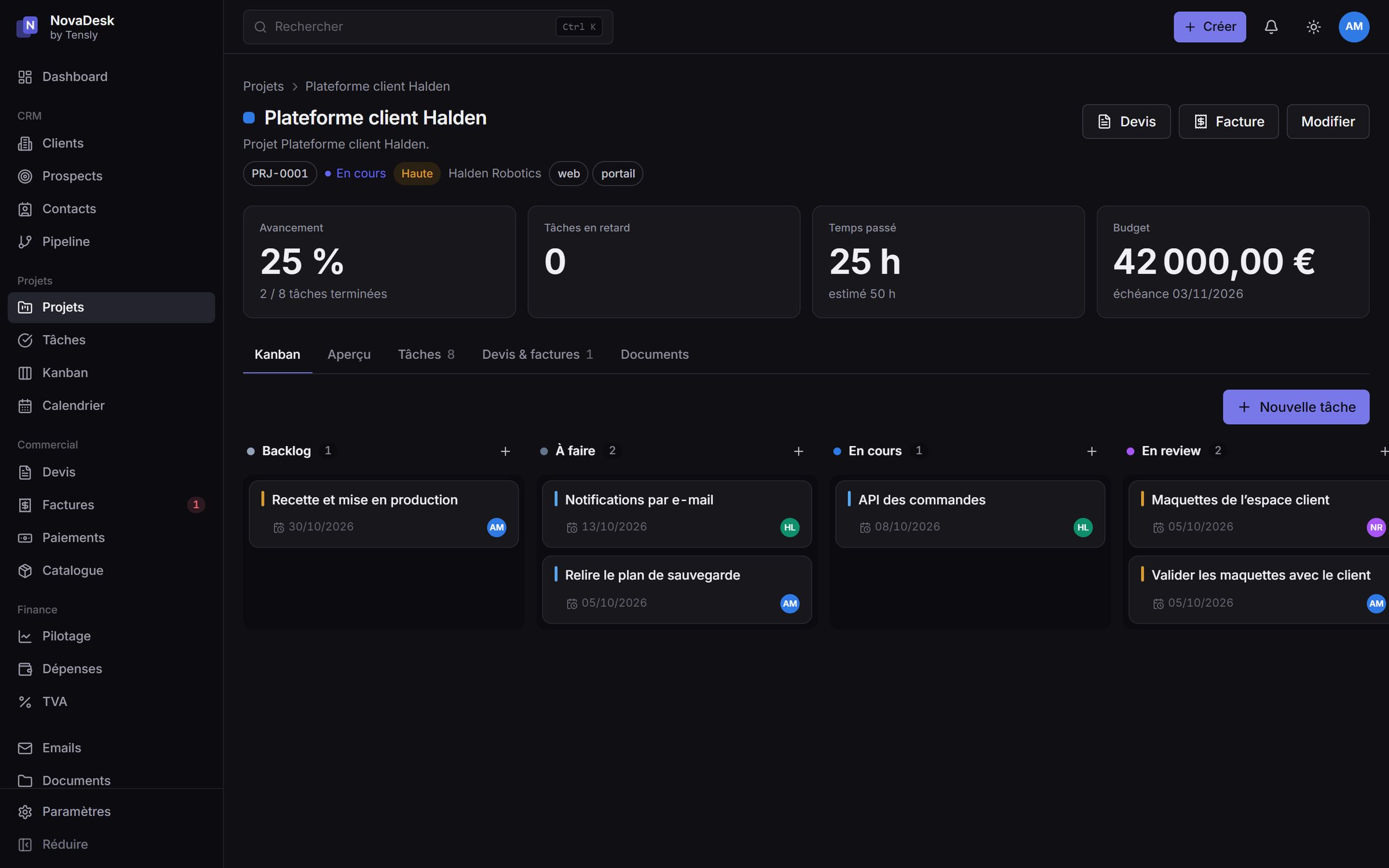Screen dimensions: 1389x868
Task: Click the Factures receipt icon in sidebar
Action: (x=25, y=505)
